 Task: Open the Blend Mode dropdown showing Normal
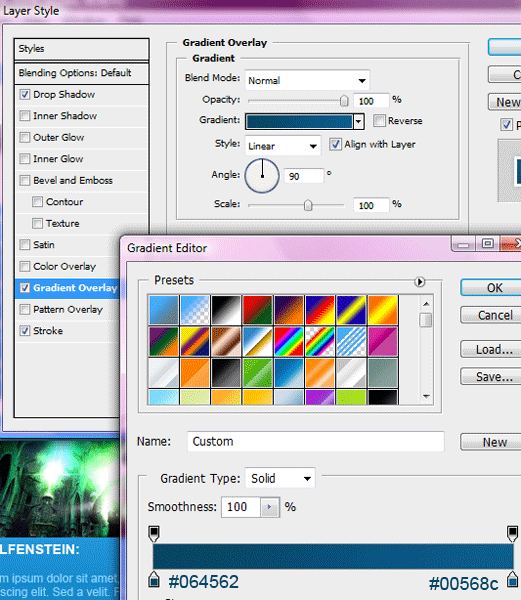pos(307,80)
